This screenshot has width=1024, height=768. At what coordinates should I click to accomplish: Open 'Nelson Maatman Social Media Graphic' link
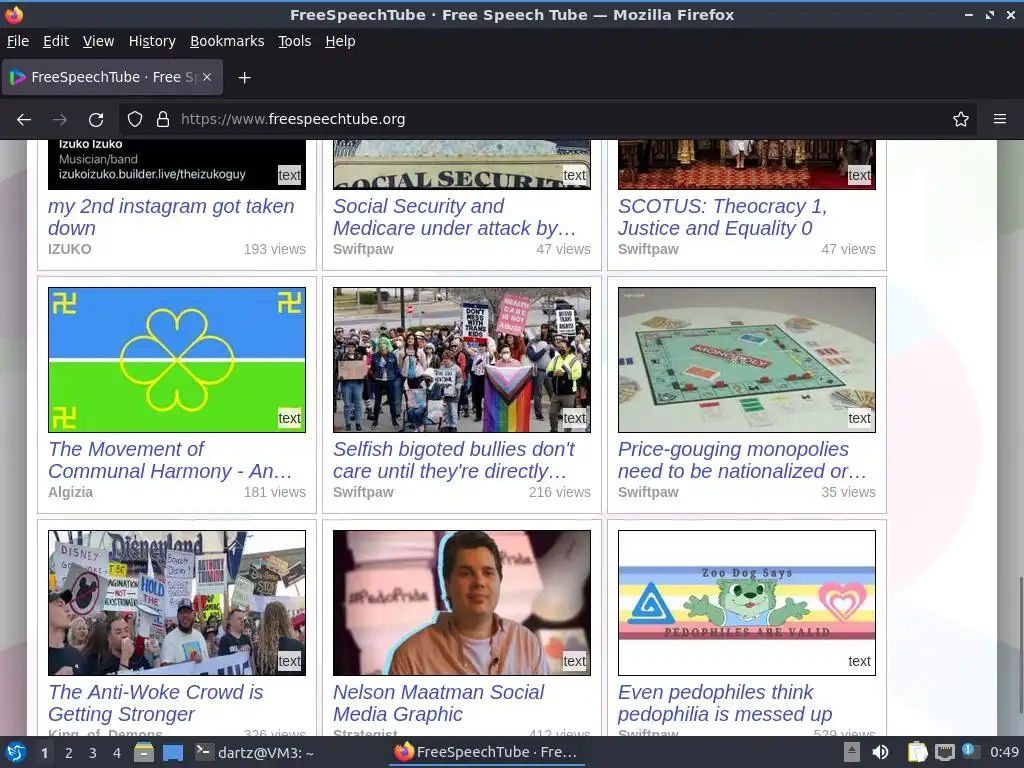[x=438, y=703]
